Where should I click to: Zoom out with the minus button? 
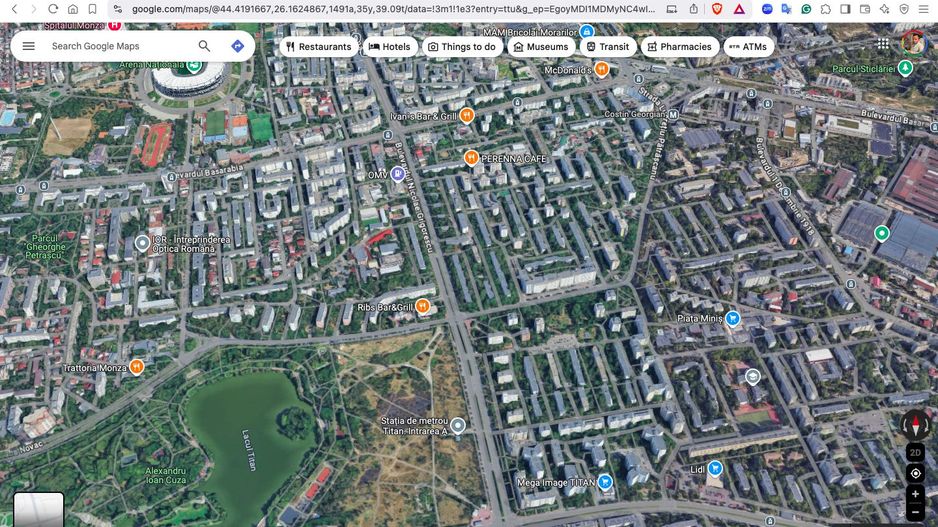[x=915, y=512]
